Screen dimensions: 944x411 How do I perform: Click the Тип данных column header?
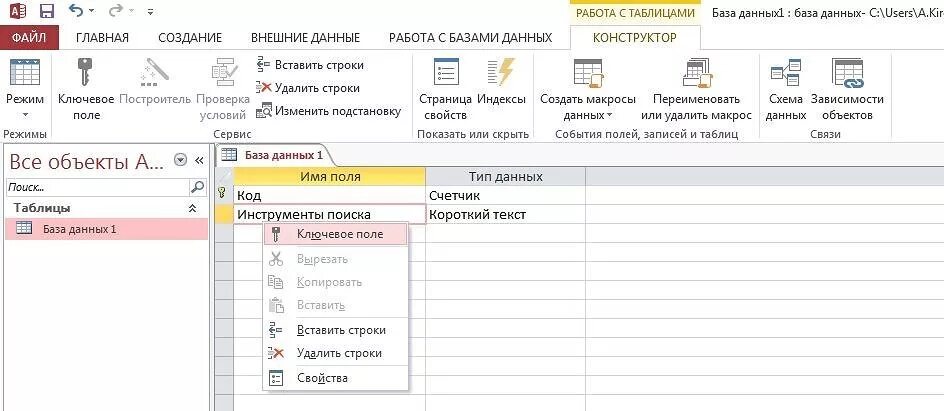(506, 176)
